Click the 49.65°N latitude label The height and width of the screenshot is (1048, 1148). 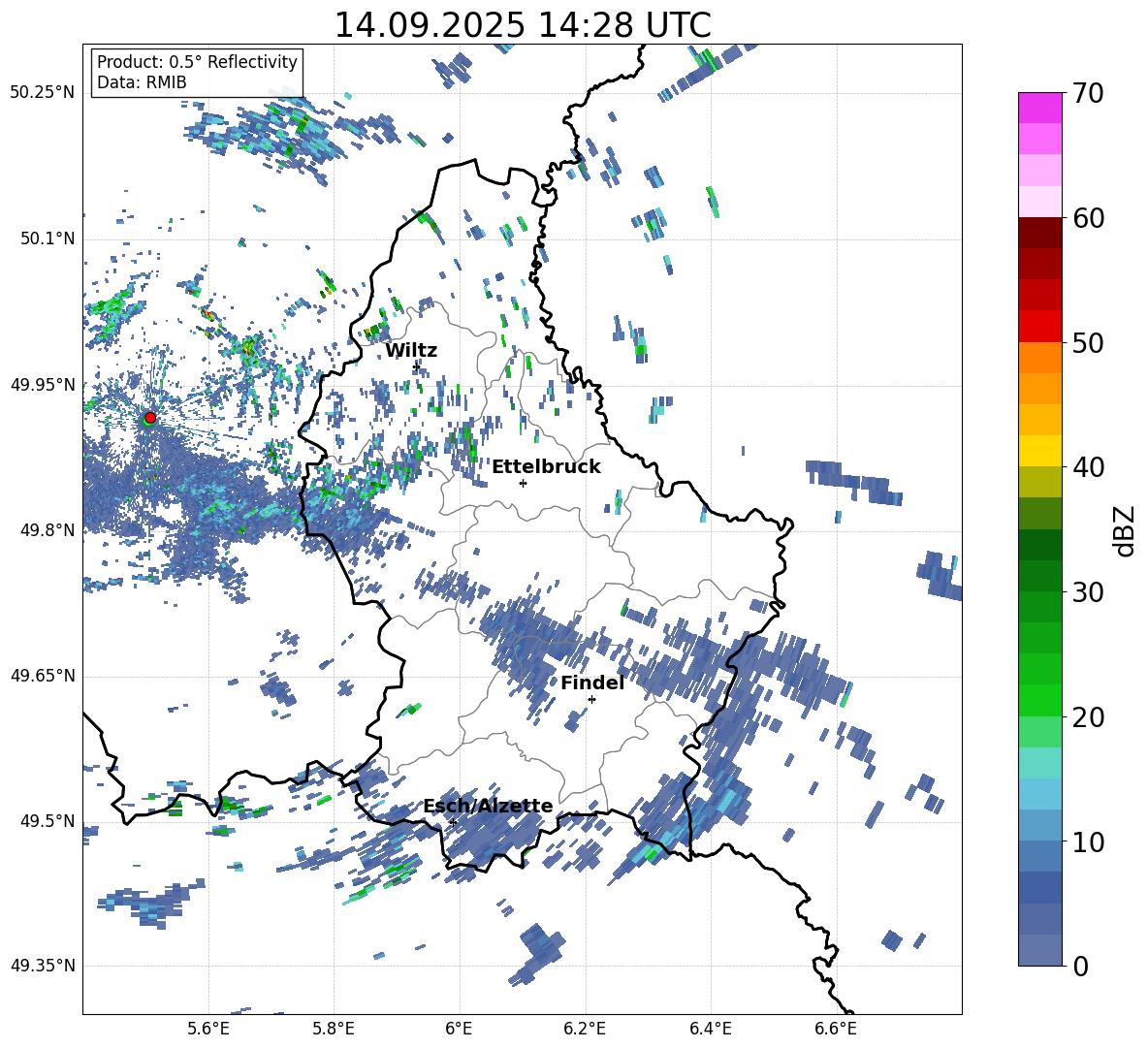pyautogui.click(x=43, y=676)
